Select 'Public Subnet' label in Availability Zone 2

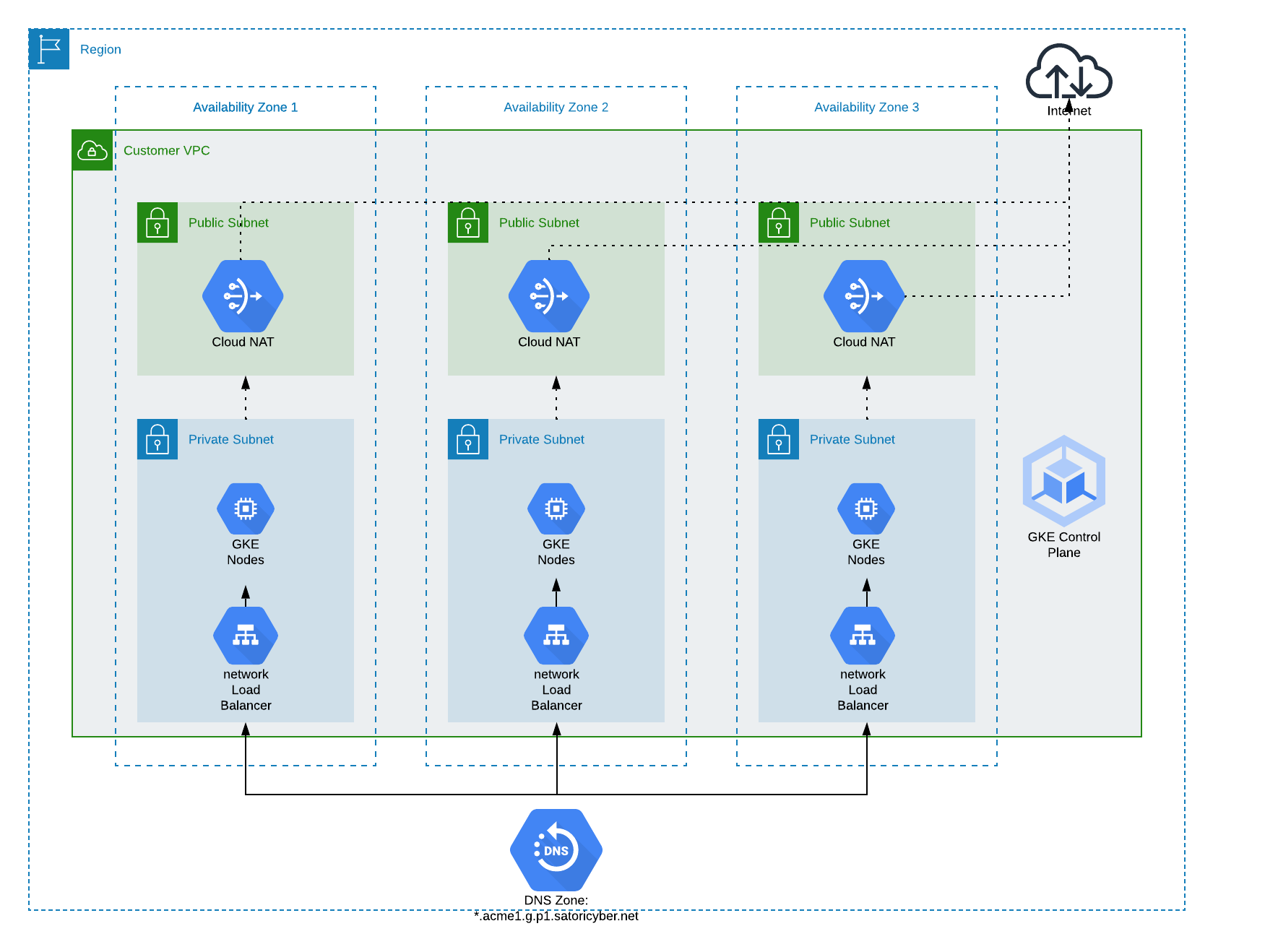point(539,222)
